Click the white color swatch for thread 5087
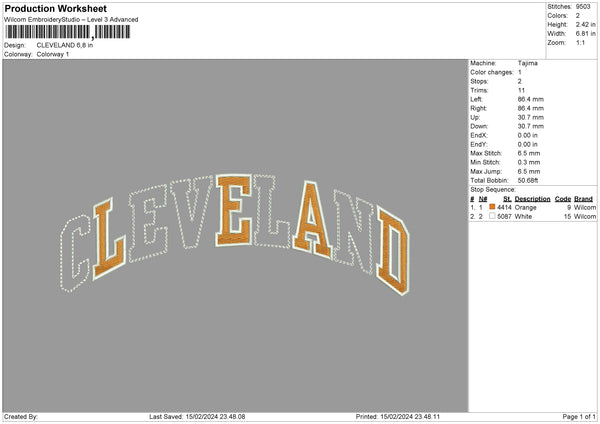The width and height of the screenshot is (600, 424). (x=492, y=216)
